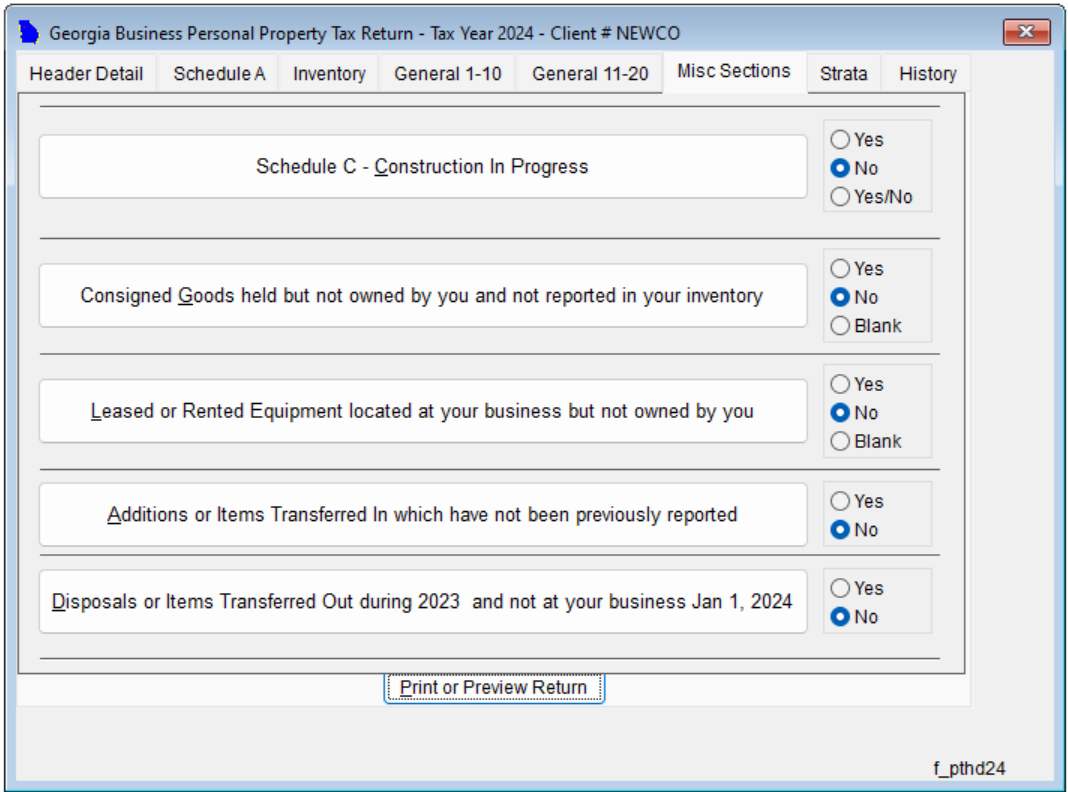Select Yes for Additions or Items Transferred In
Viewport: 1068px width, 792px height.
point(841,501)
